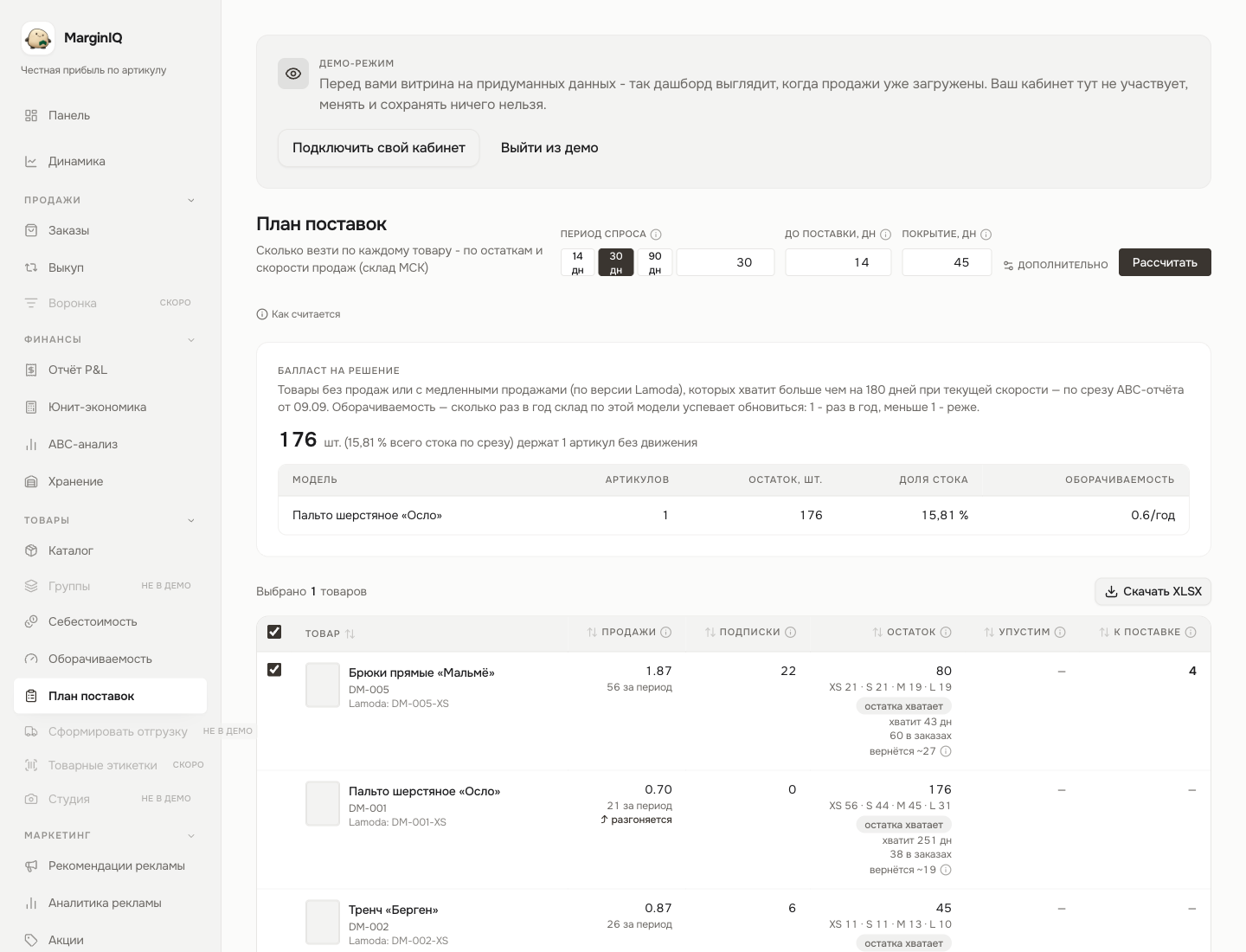This screenshot has width=1246, height=952.
Task: Open Рекомендации рекламы menu item
Action: 110,866
